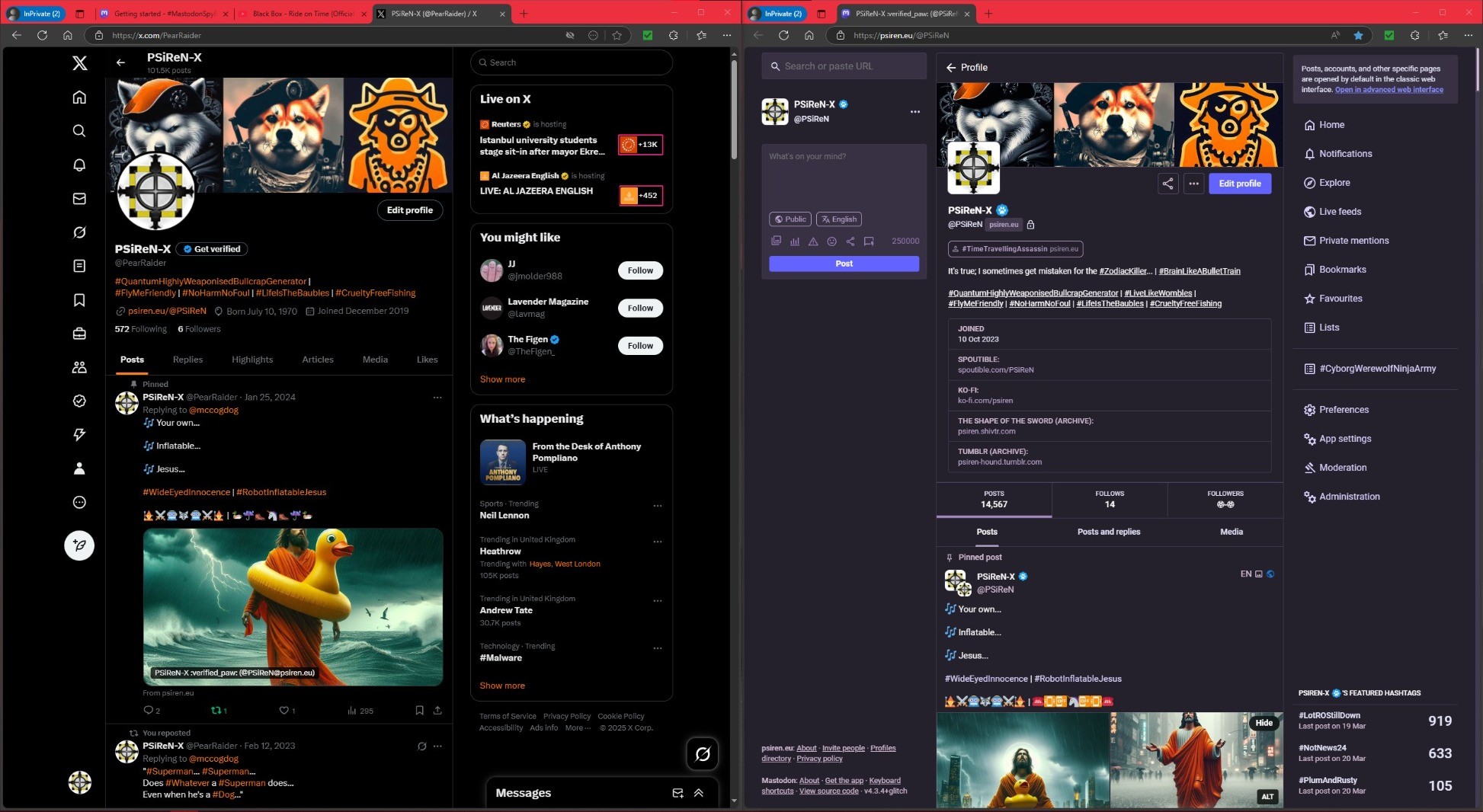This screenshot has height=812, width=1483.
Task: Open options for Neil Lennon trend
Action: [x=658, y=506]
